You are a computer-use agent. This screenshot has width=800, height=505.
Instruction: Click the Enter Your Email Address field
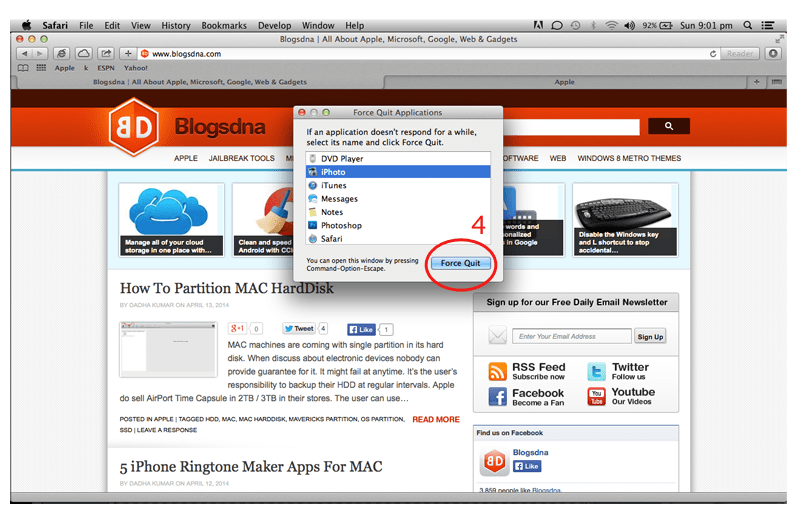coord(571,336)
